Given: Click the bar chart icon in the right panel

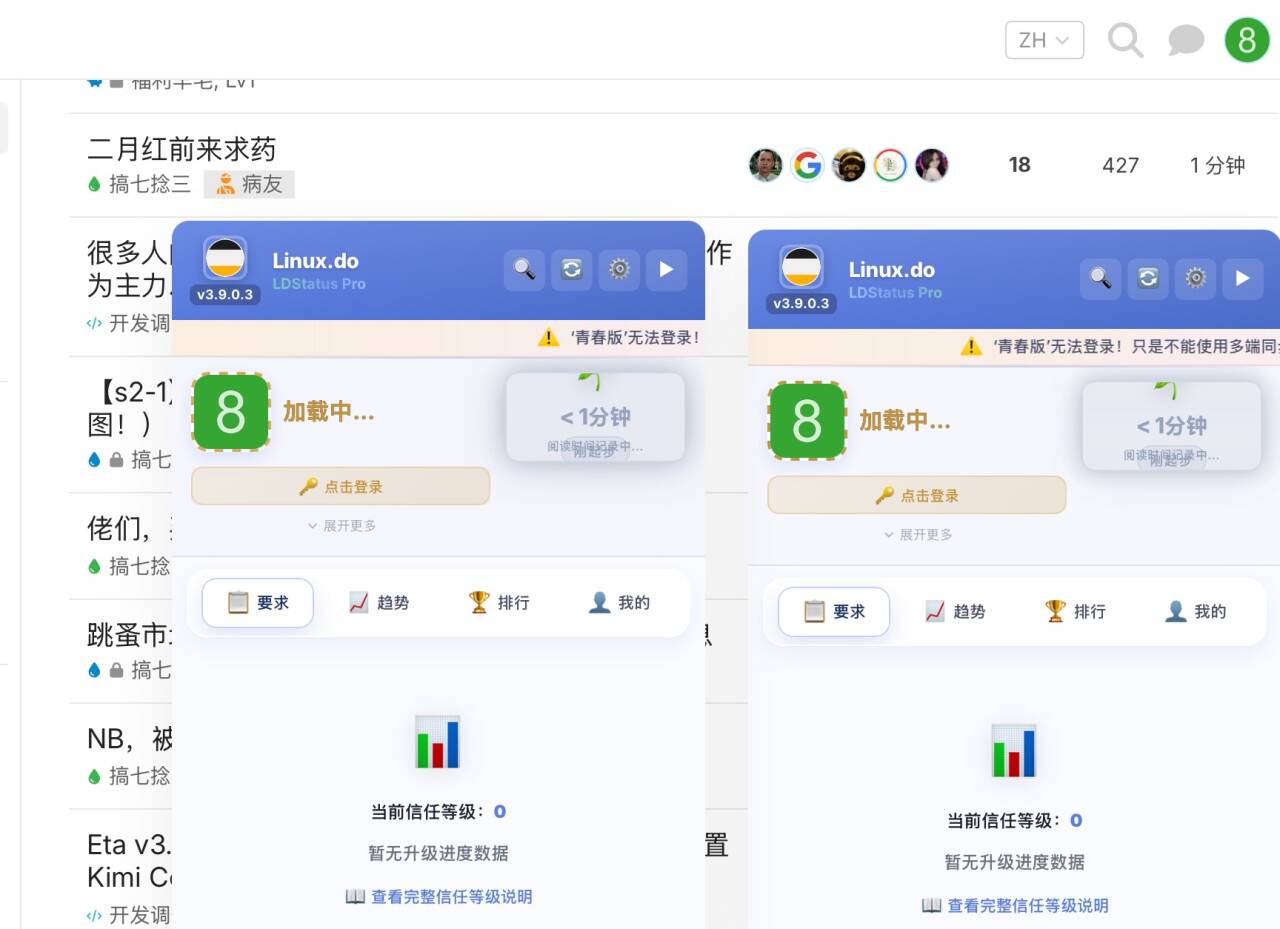Looking at the screenshot, I should coord(1014,751).
